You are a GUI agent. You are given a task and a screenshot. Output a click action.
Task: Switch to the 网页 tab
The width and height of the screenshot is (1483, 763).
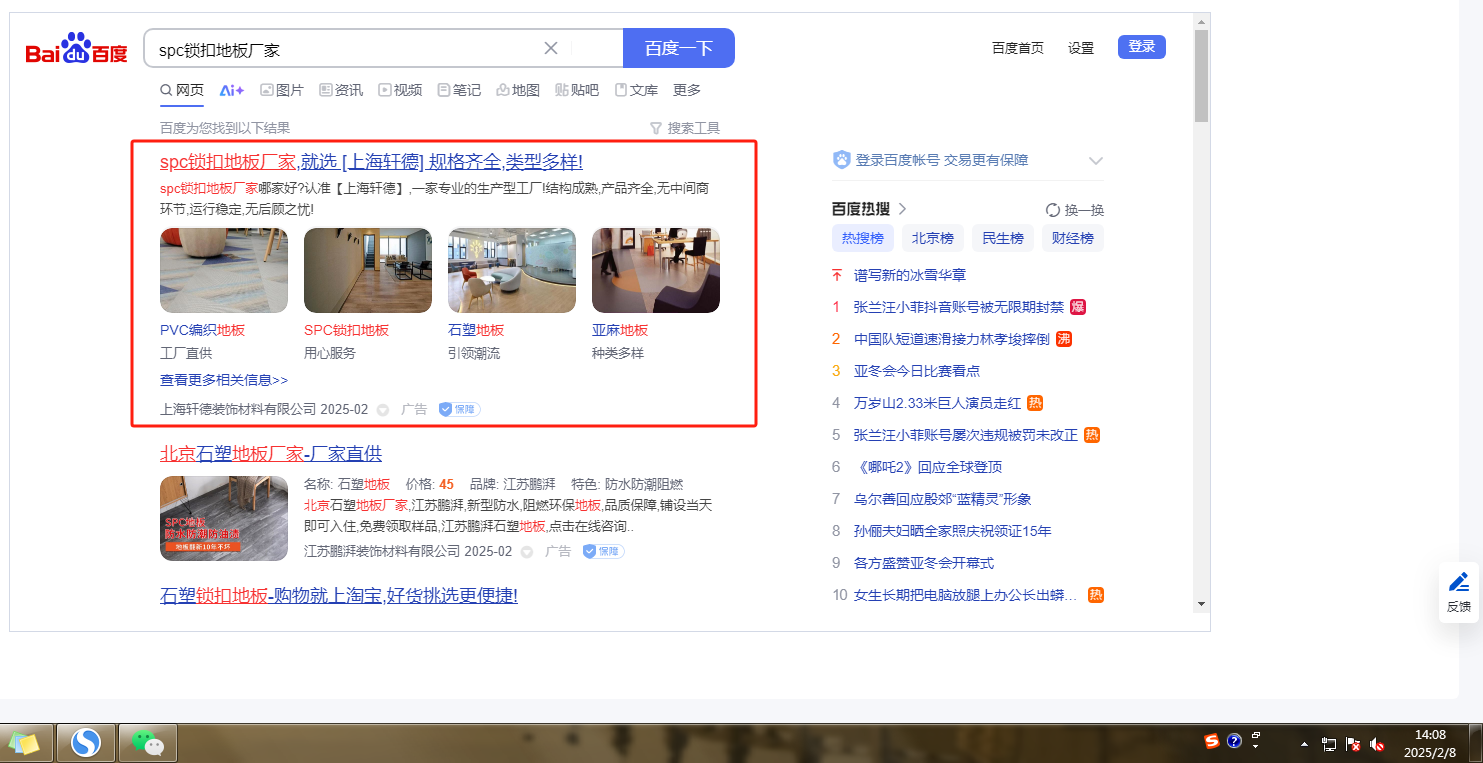point(182,90)
